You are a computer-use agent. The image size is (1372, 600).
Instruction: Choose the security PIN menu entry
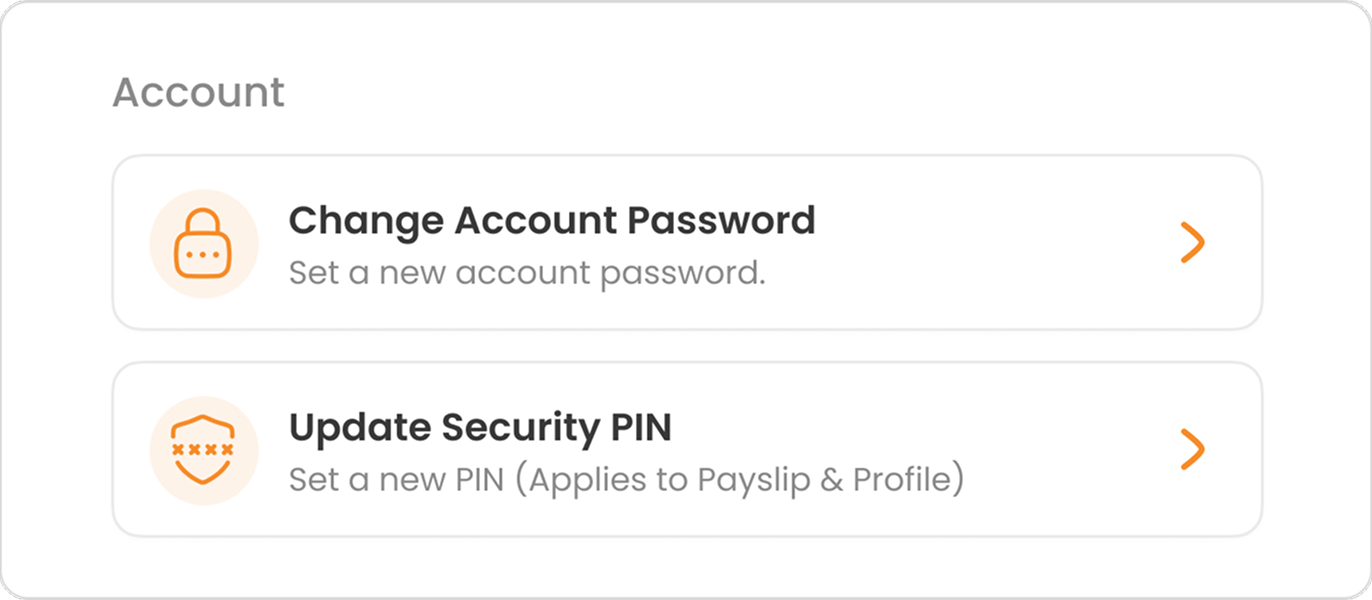click(687, 449)
